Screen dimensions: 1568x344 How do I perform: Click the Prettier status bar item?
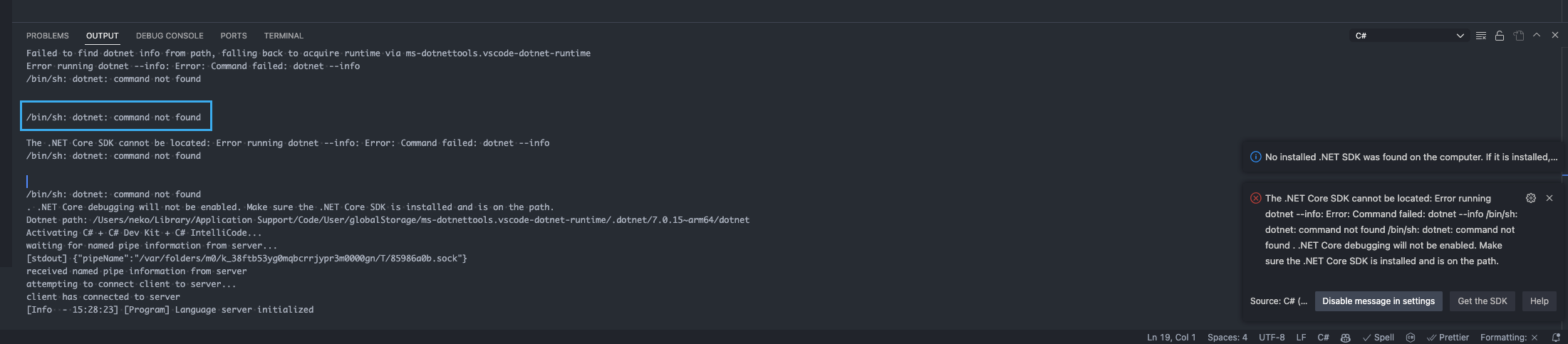(1448, 338)
